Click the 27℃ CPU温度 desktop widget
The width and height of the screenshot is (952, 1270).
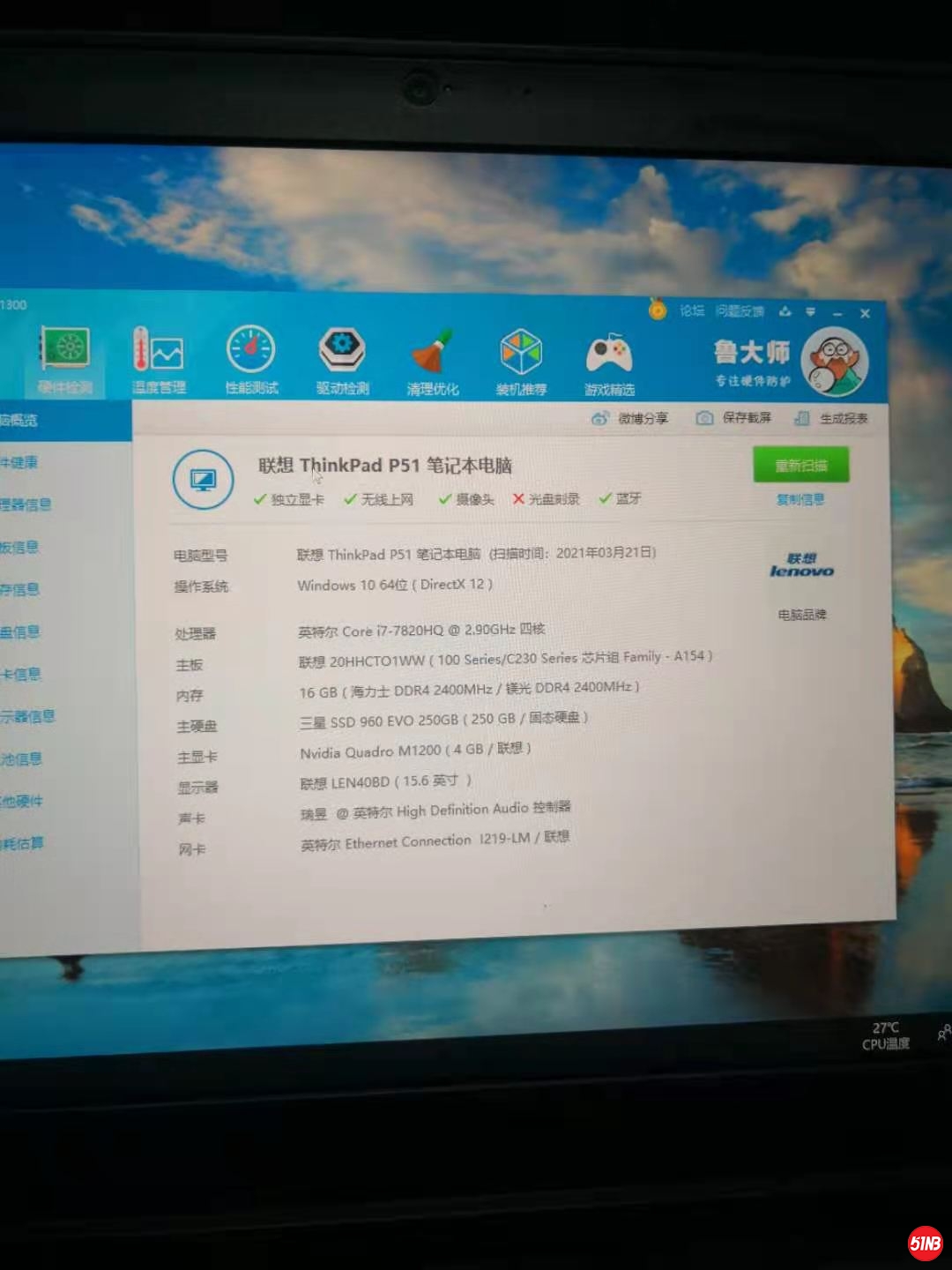click(886, 1036)
